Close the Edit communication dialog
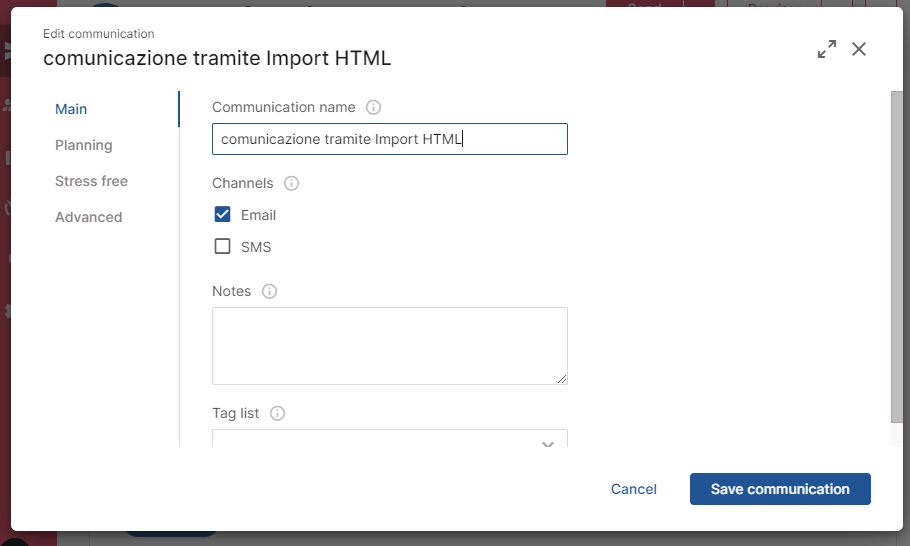910x546 pixels. (x=859, y=49)
